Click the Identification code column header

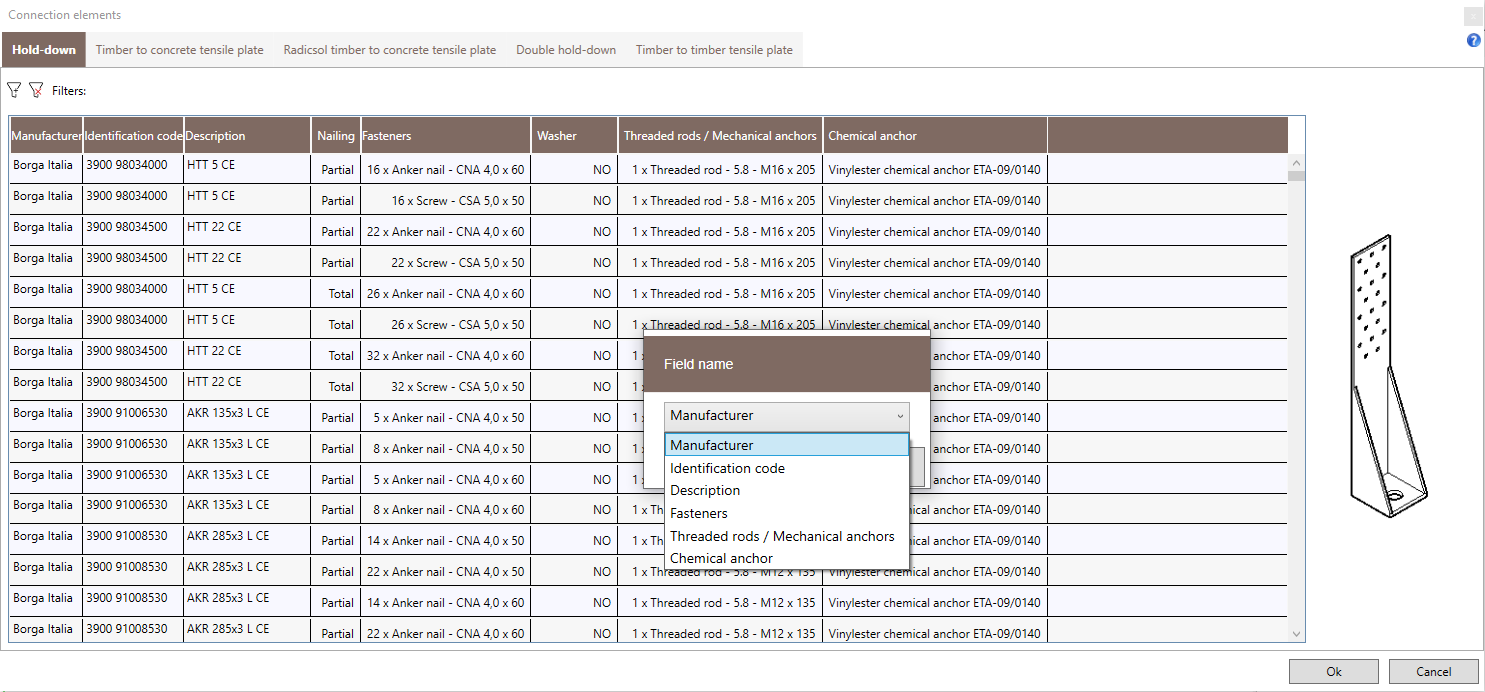133,135
